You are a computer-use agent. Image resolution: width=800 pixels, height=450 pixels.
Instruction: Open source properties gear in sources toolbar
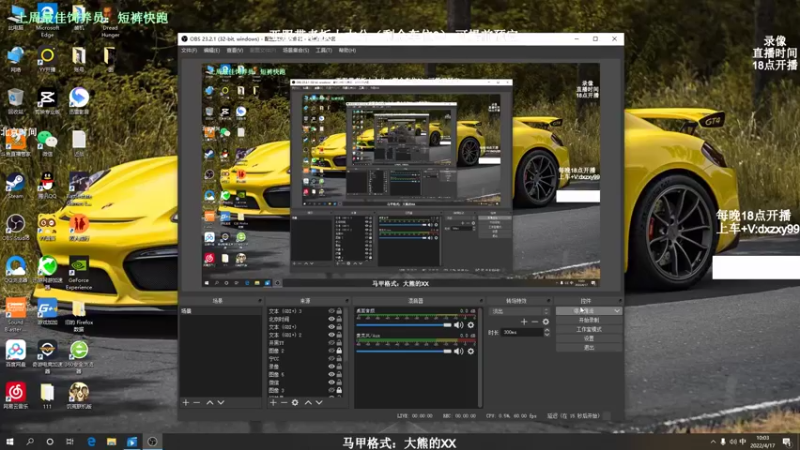[295, 403]
